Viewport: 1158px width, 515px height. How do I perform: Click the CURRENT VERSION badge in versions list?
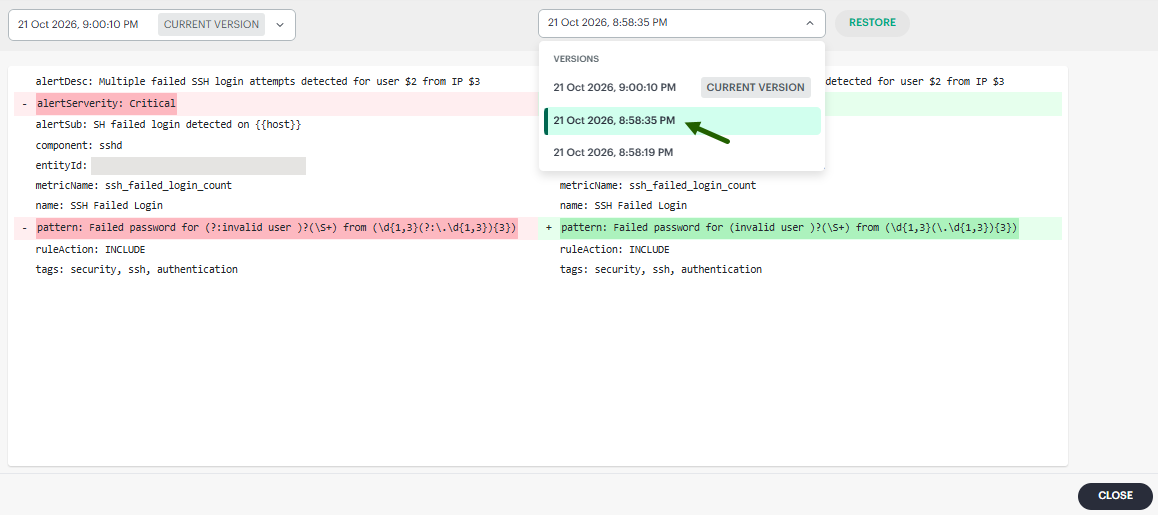click(756, 87)
